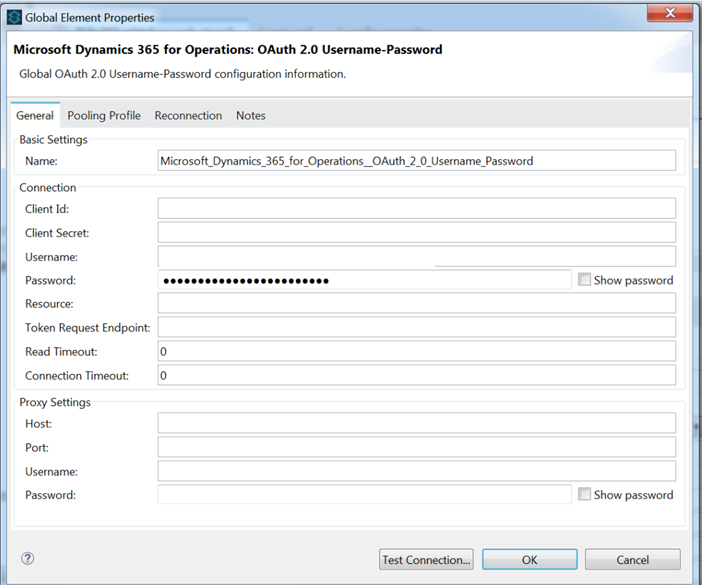Click the Read Timeout field
Image resolution: width=702 pixels, height=585 pixels.
[416, 352]
